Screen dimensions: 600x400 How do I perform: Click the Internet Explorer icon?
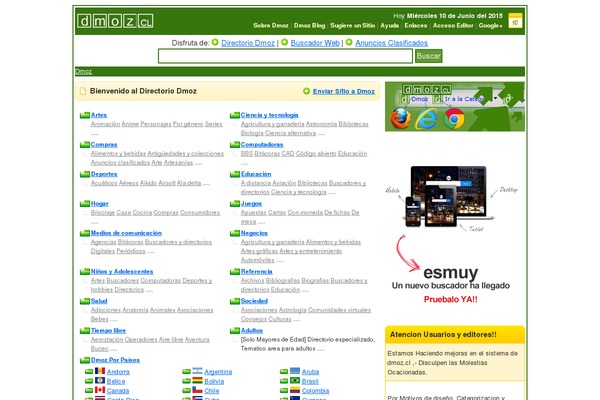click(427, 118)
